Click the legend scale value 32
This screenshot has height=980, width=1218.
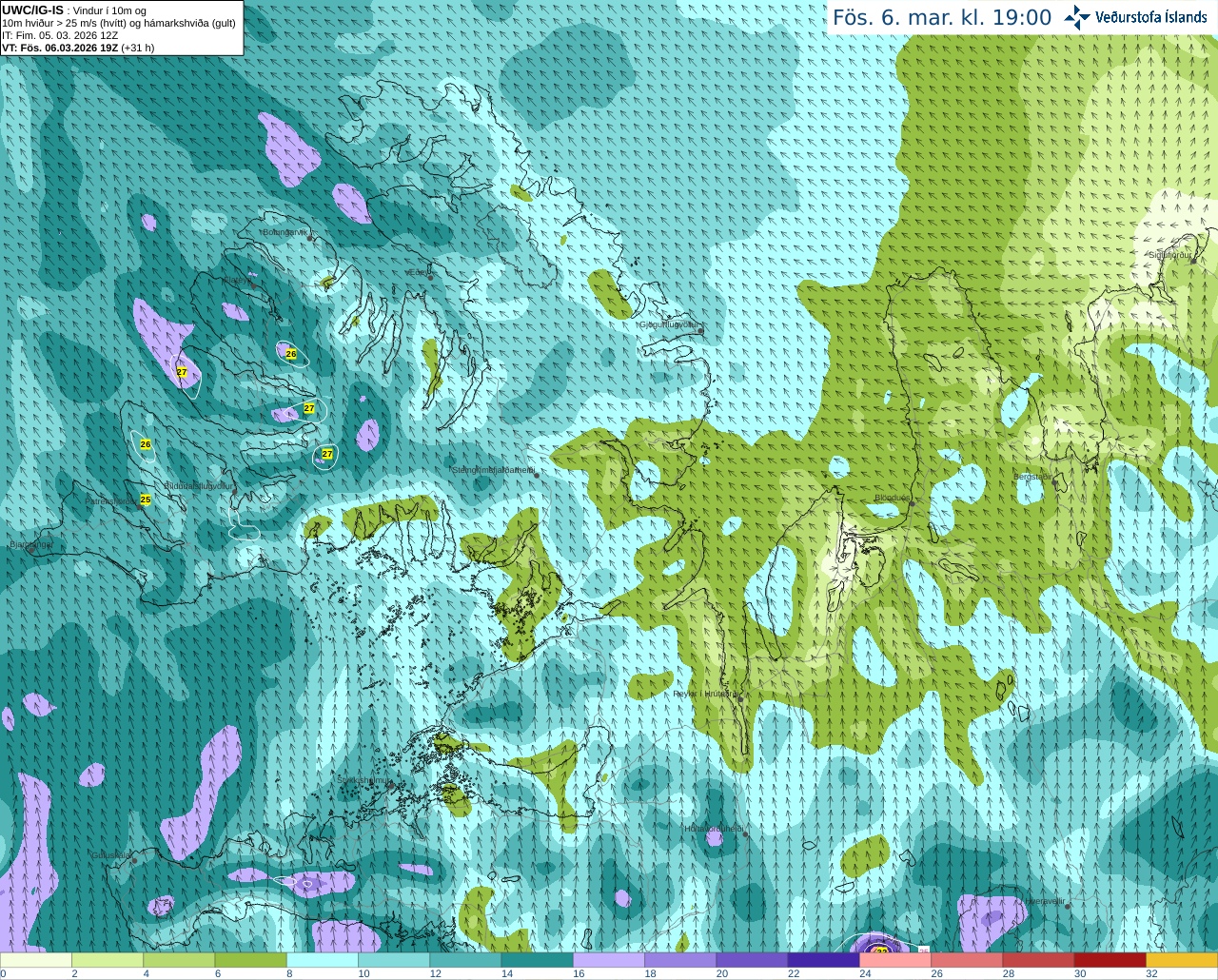click(1151, 973)
